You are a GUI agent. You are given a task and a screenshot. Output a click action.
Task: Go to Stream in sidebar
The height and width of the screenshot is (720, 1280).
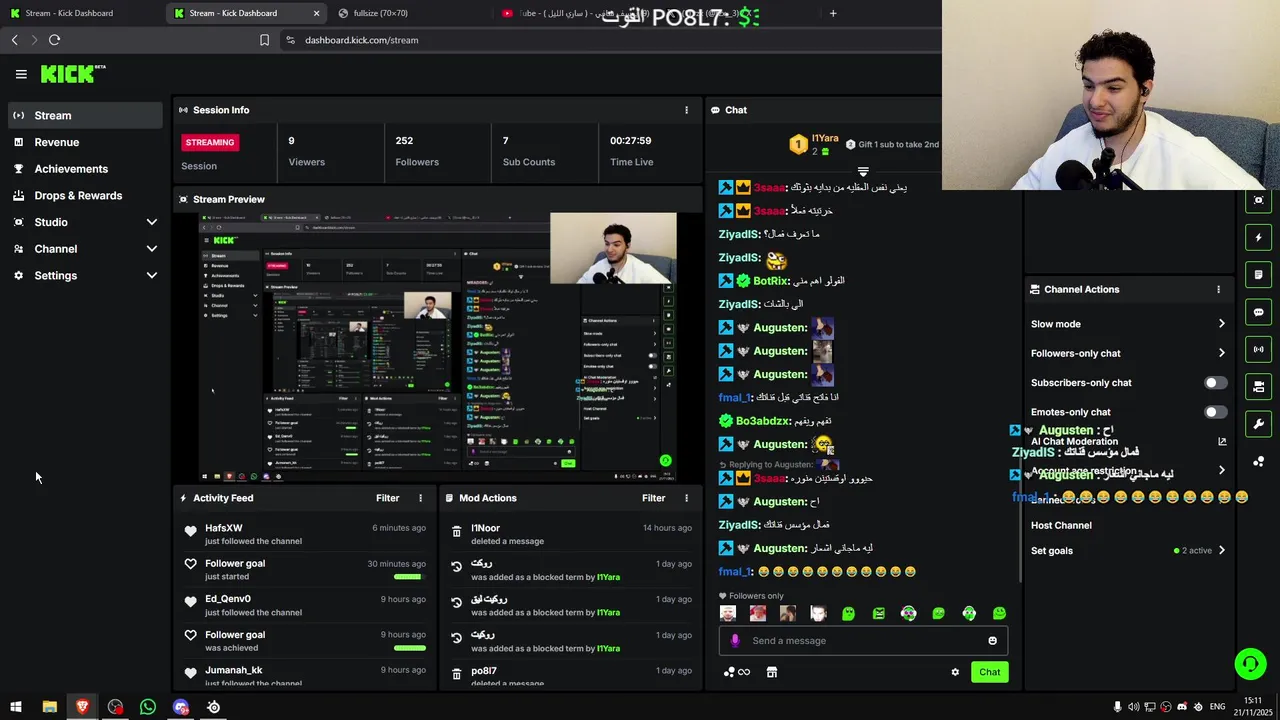pos(85,115)
